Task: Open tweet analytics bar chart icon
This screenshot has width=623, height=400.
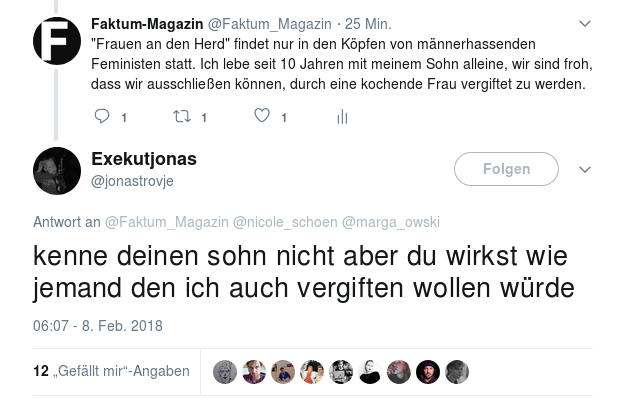Action: (342, 117)
